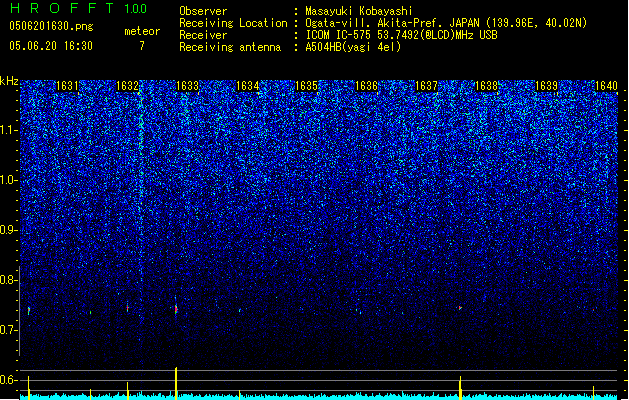
Task: Click the tallest yellow power spike under 1633
Action: [176, 383]
